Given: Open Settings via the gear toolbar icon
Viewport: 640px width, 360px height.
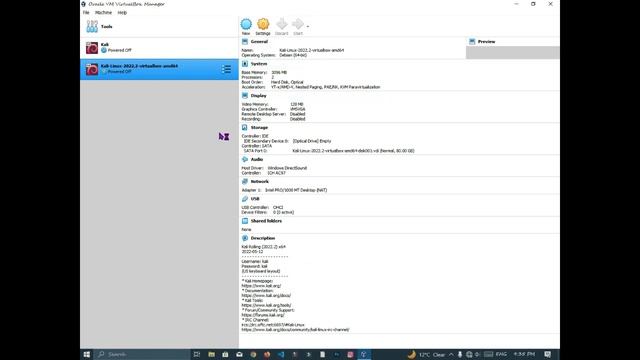Looking at the screenshot, I should [263, 24].
